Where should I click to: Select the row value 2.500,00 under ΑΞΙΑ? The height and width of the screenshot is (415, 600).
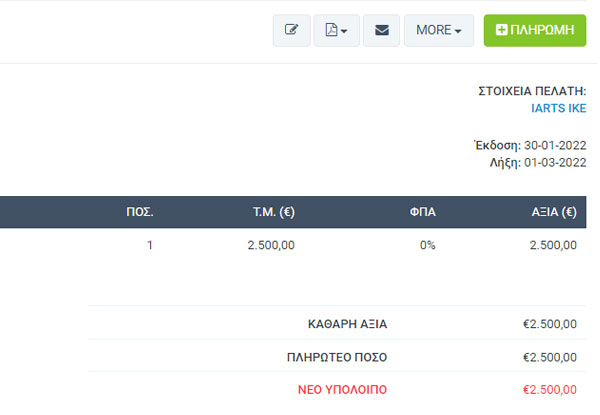click(553, 245)
